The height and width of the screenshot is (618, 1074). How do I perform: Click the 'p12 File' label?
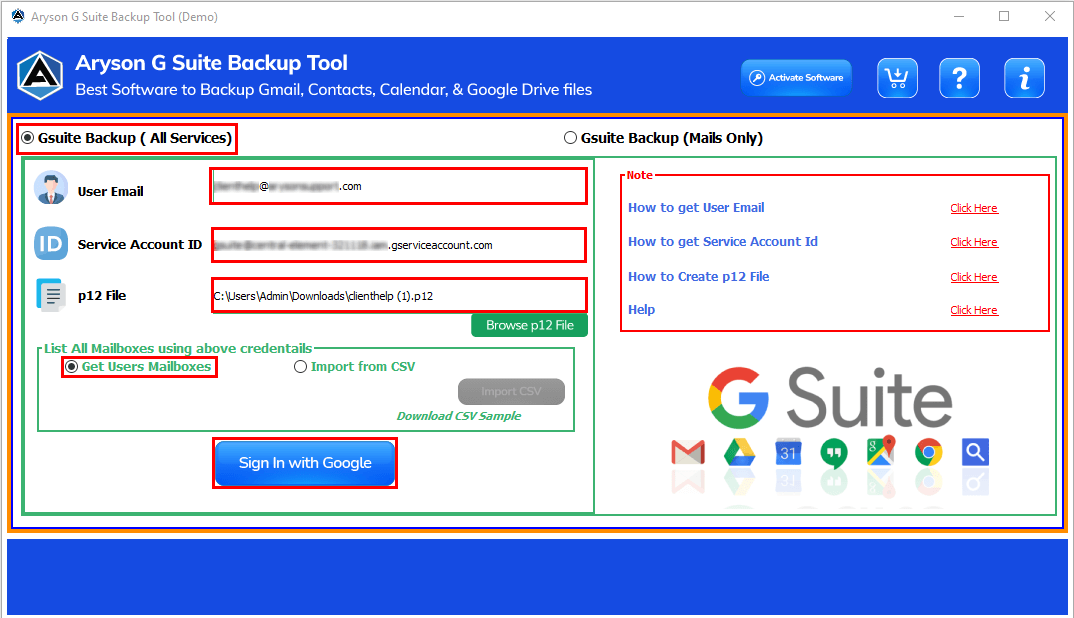click(101, 295)
